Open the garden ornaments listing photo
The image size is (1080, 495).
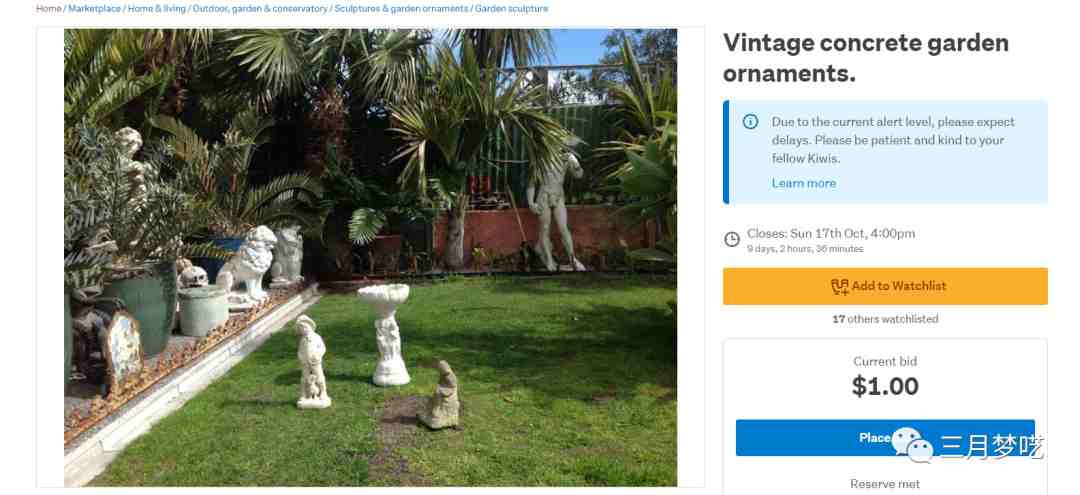coord(371,257)
